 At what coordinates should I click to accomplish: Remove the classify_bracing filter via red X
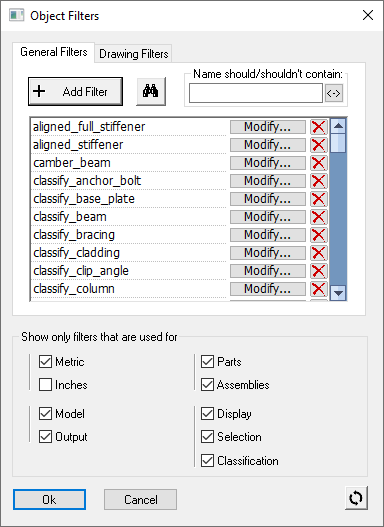point(318,235)
